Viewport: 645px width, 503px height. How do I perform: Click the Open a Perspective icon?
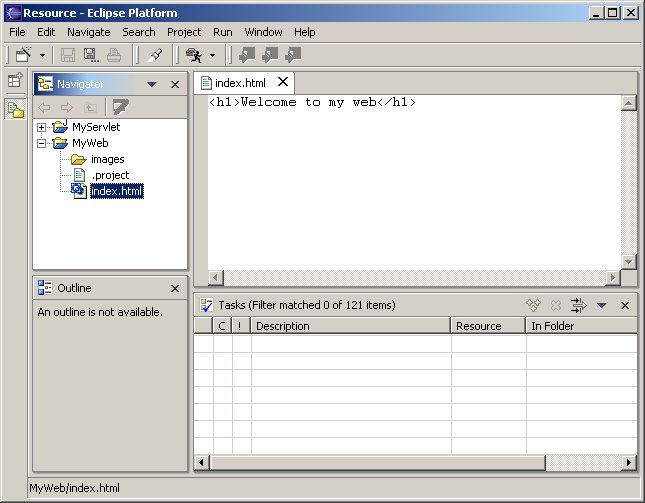point(15,82)
